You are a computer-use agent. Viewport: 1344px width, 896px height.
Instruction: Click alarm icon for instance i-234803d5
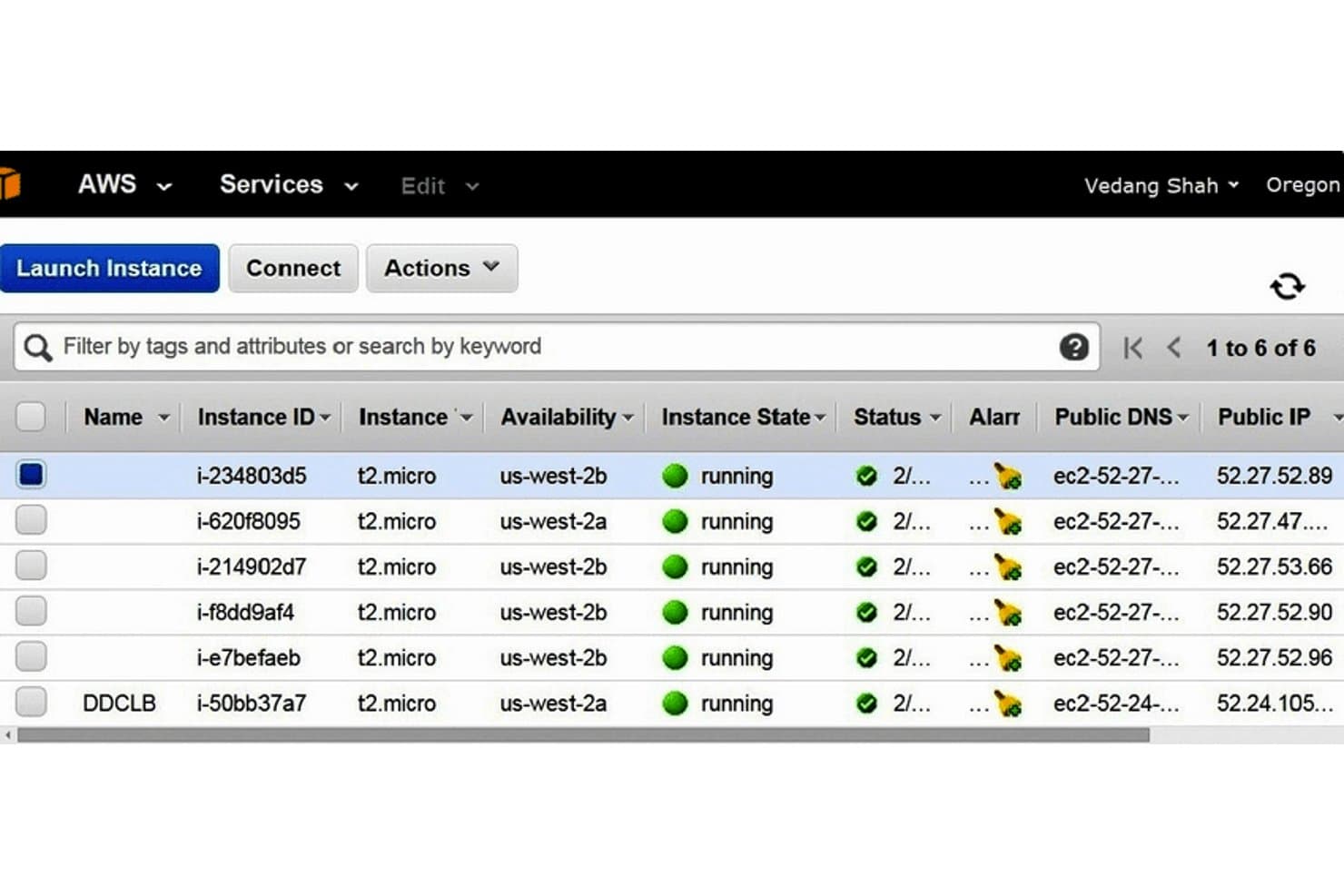pos(1007,476)
